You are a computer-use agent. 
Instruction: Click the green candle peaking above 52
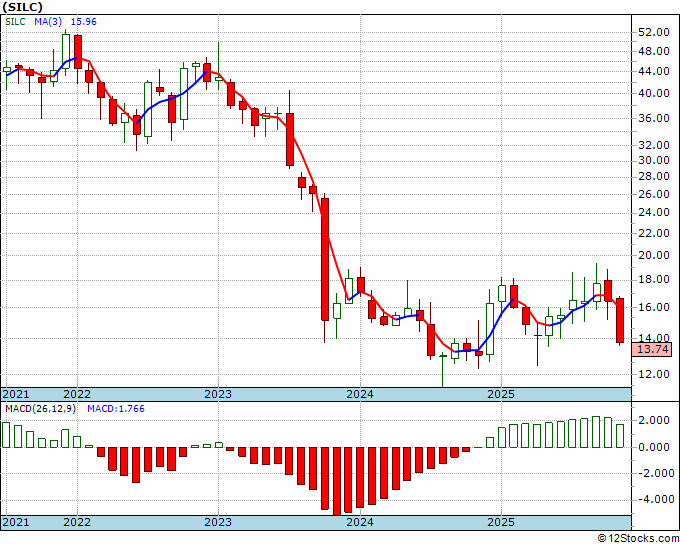click(65, 51)
